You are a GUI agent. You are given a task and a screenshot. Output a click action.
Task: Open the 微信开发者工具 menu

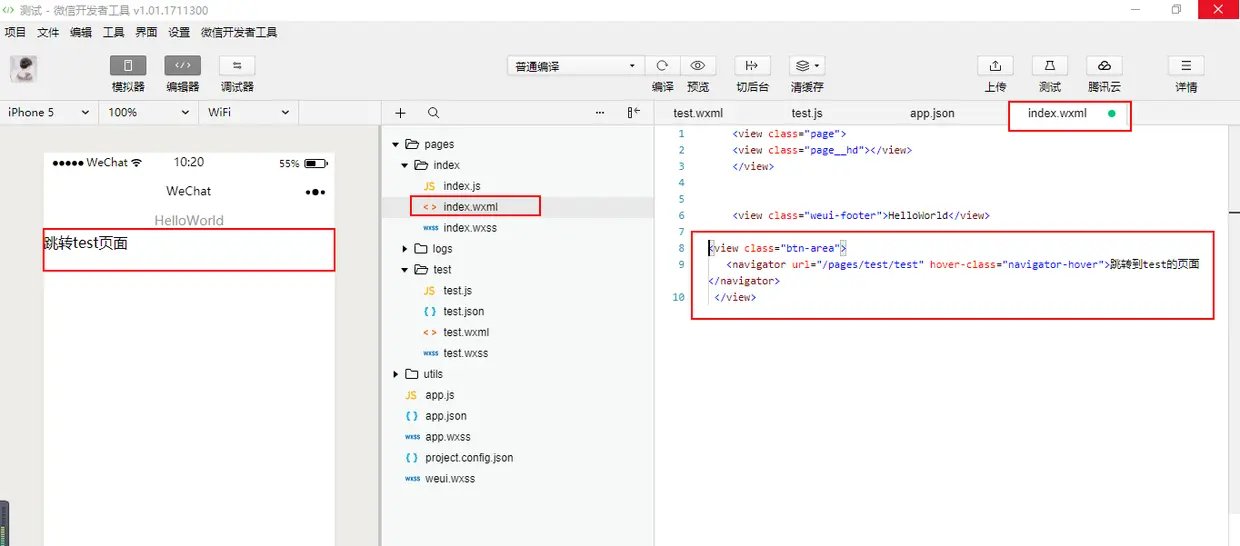[x=239, y=32]
